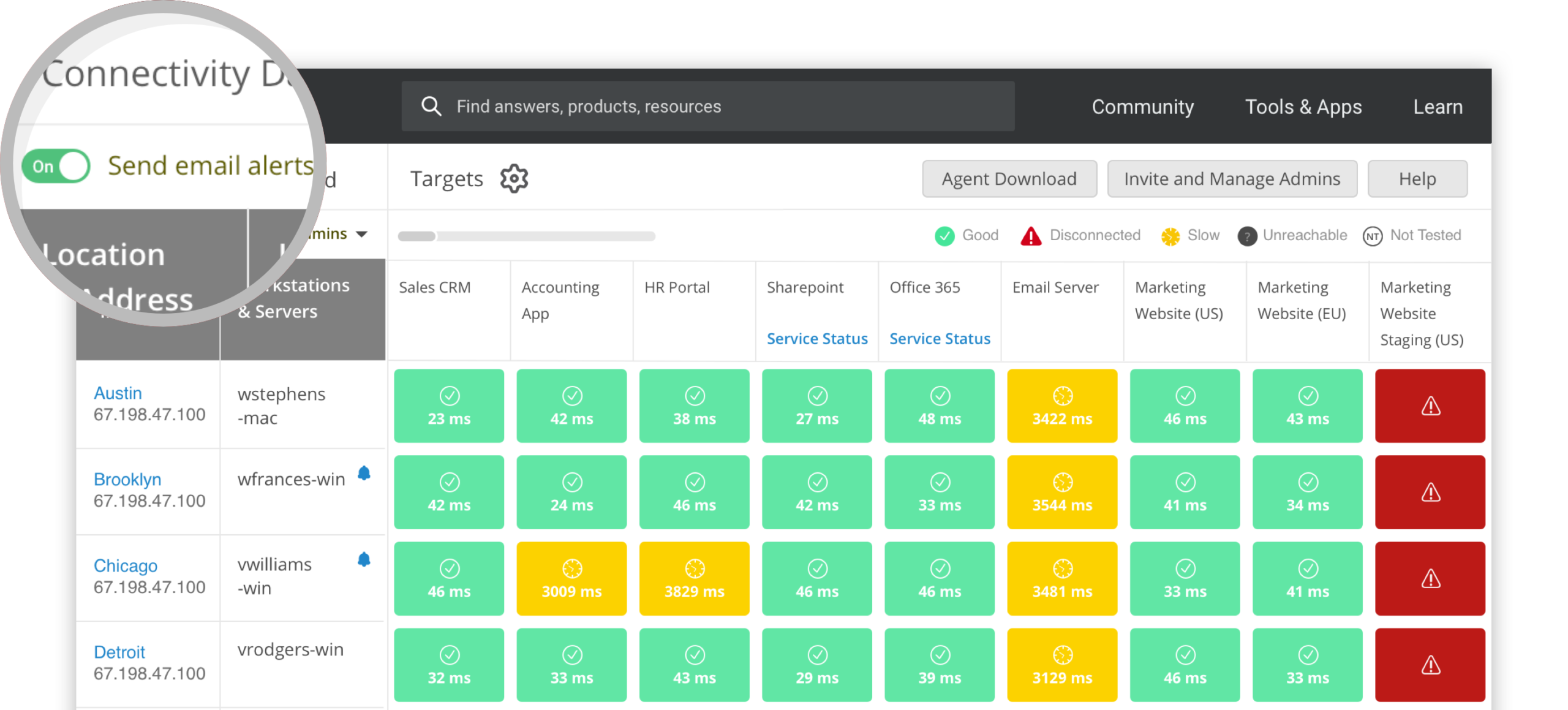Click the Disconnected warning legend icon
This screenshot has height=710, width=1568.
(1031, 235)
